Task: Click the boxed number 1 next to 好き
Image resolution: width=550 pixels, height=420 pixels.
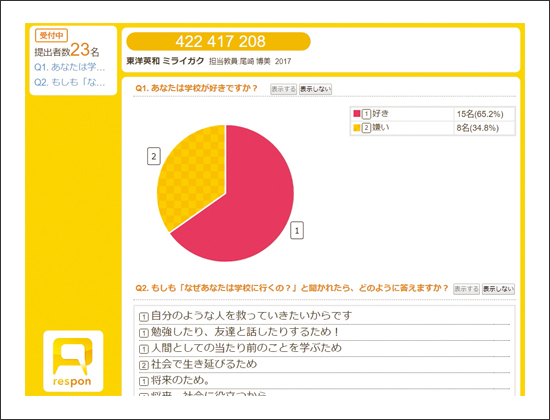Action: (366, 114)
